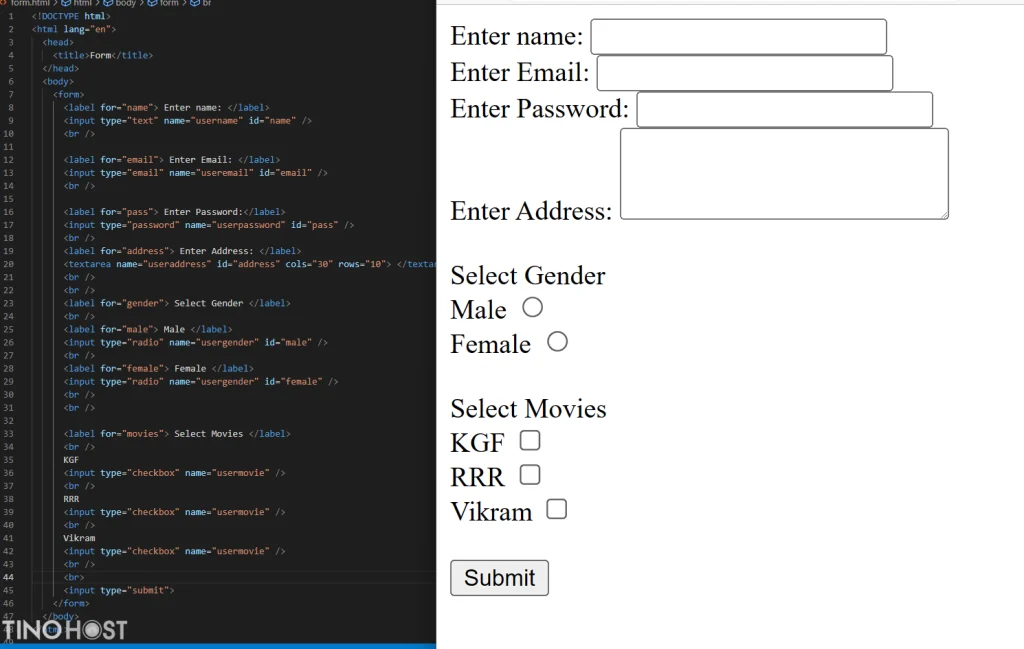Screen dimensions: 1024x649
Task: Click the opening <form> tag on line 7
Action: pyautogui.click(x=69, y=95)
